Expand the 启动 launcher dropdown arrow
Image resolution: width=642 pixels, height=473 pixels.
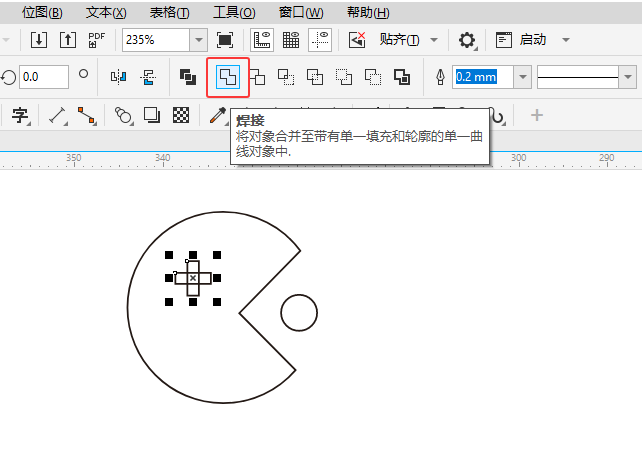click(x=566, y=40)
